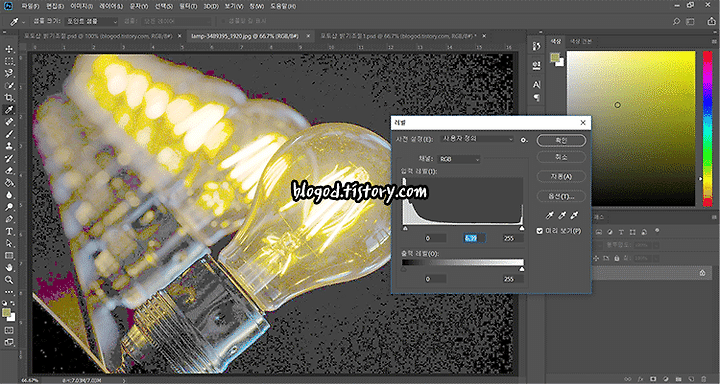This screenshot has height=385, width=720.
Task: Click the 자동(A) auto button
Action: click(x=561, y=176)
